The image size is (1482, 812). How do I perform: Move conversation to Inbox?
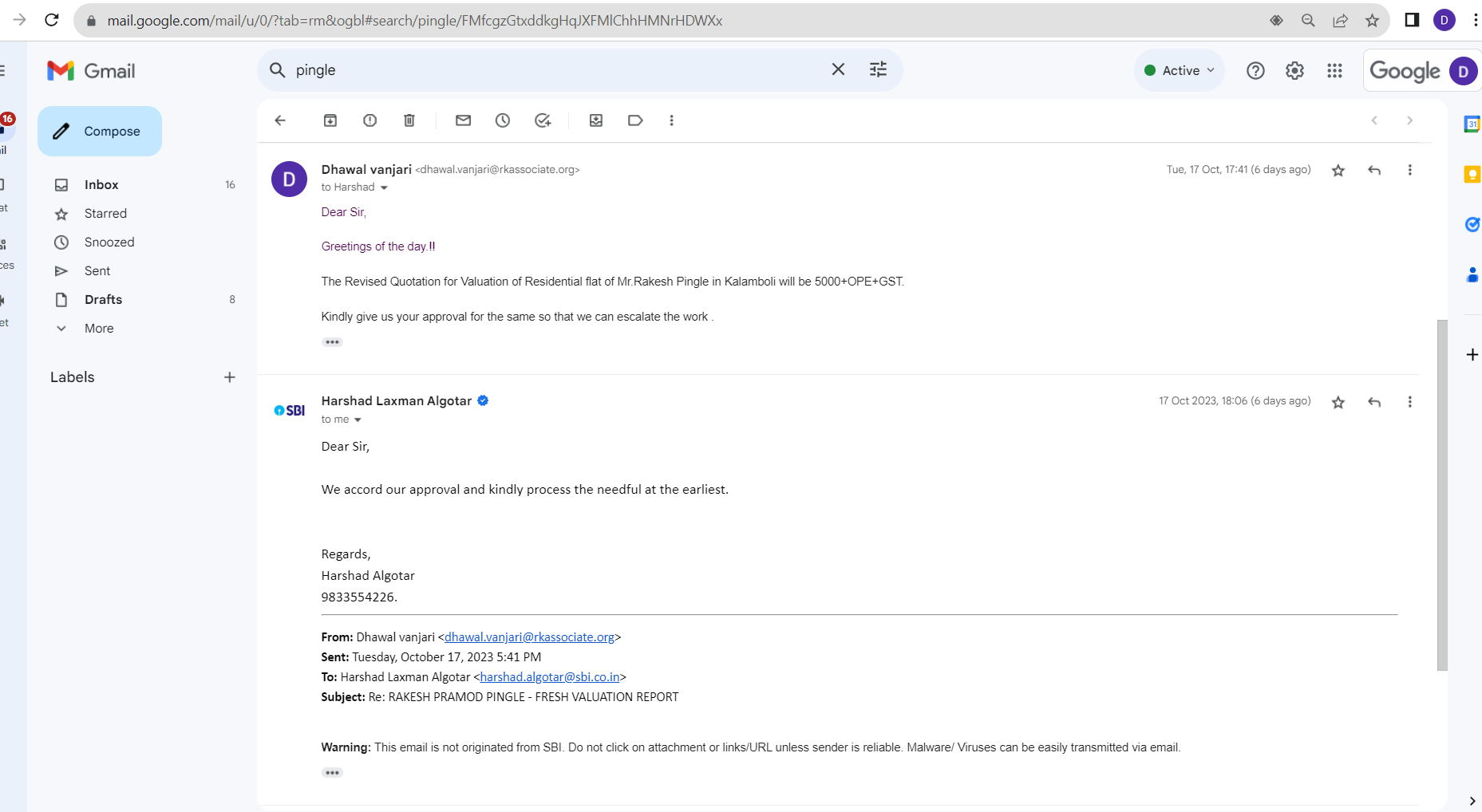pyautogui.click(x=596, y=120)
